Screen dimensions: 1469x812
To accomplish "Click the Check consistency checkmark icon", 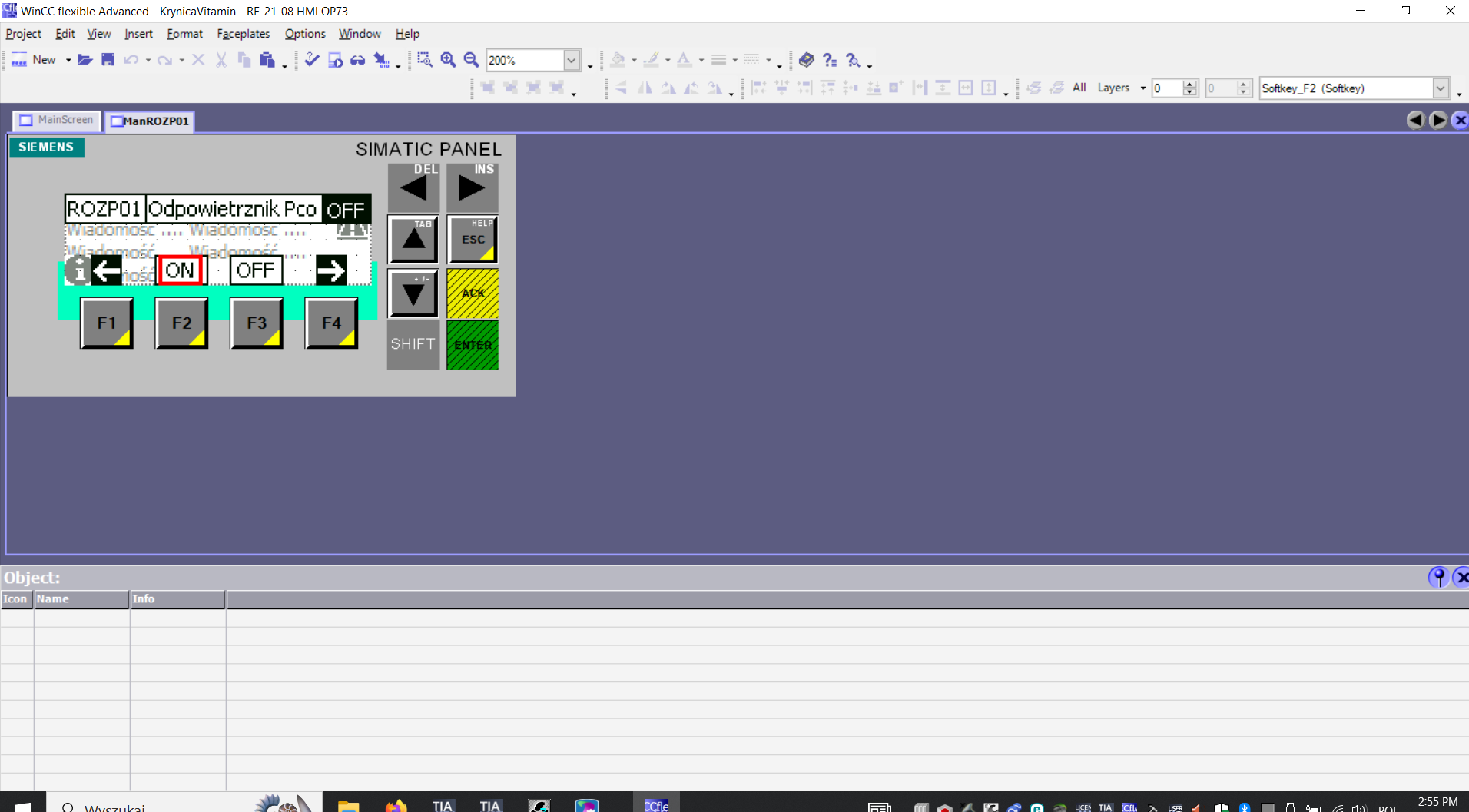I will 312,60.
